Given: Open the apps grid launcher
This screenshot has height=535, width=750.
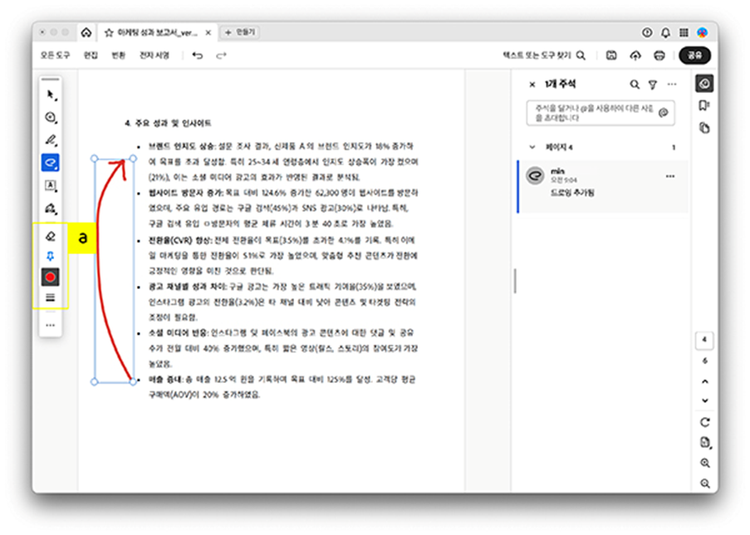Looking at the screenshot, I should [684, 33].
